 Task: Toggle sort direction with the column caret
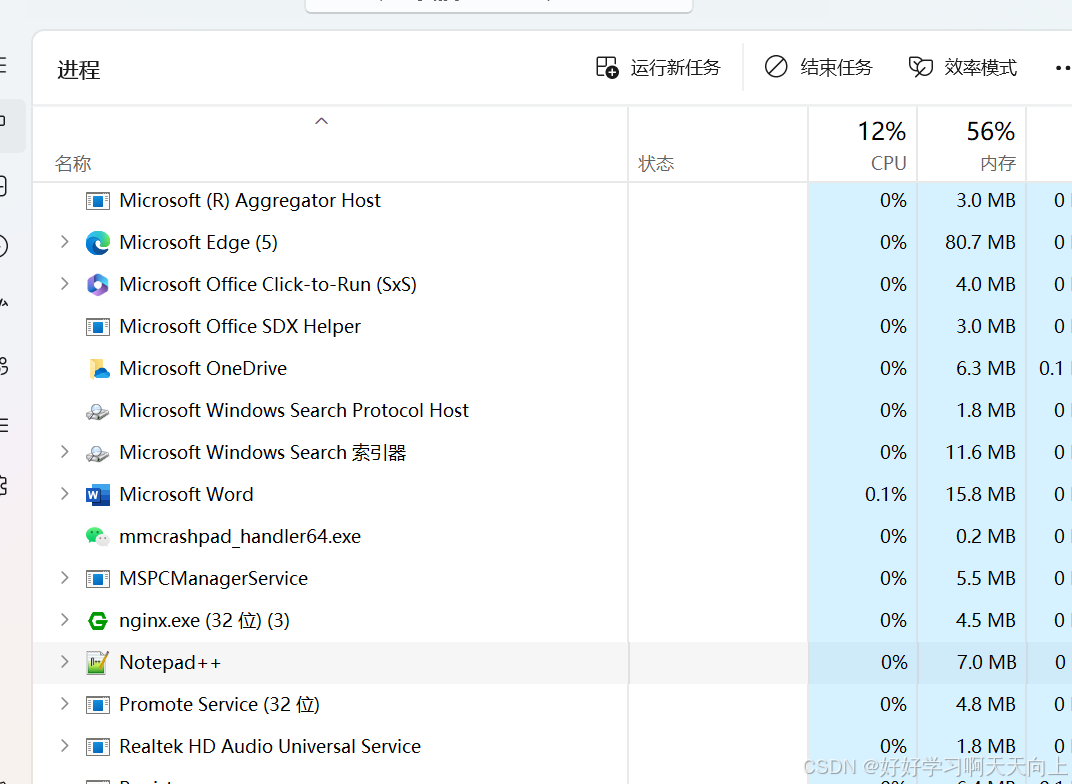tap(321, 121)
